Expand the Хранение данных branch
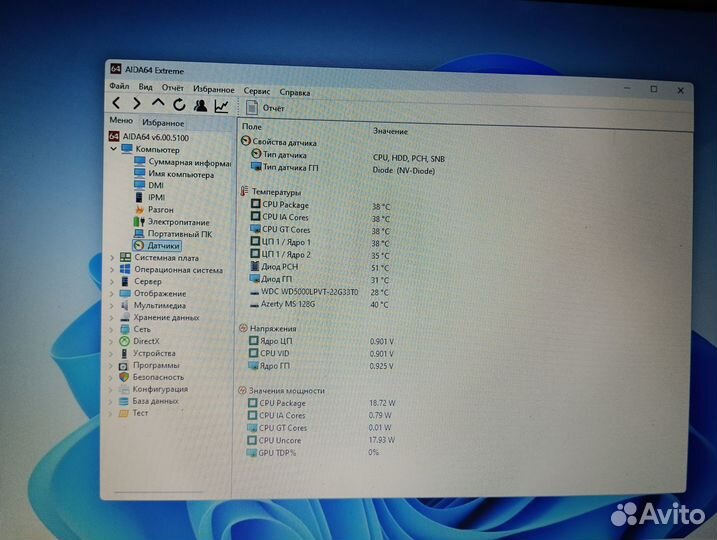Screen dimensions: 717x540 (112, 317)
